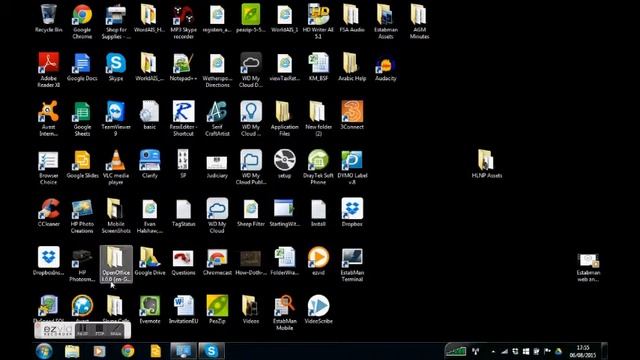Select the Browser Choice icon
This screenshot has height=360, width=640.
pos(49,167)
